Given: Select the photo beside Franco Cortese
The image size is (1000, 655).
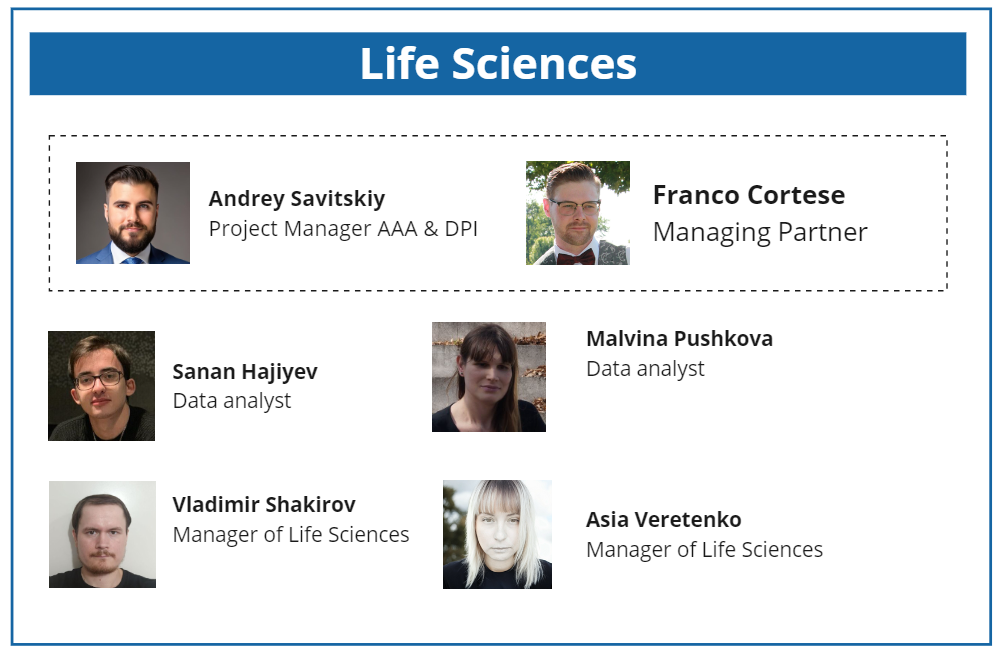Looking at the screenshot, I should coord(578,213).
